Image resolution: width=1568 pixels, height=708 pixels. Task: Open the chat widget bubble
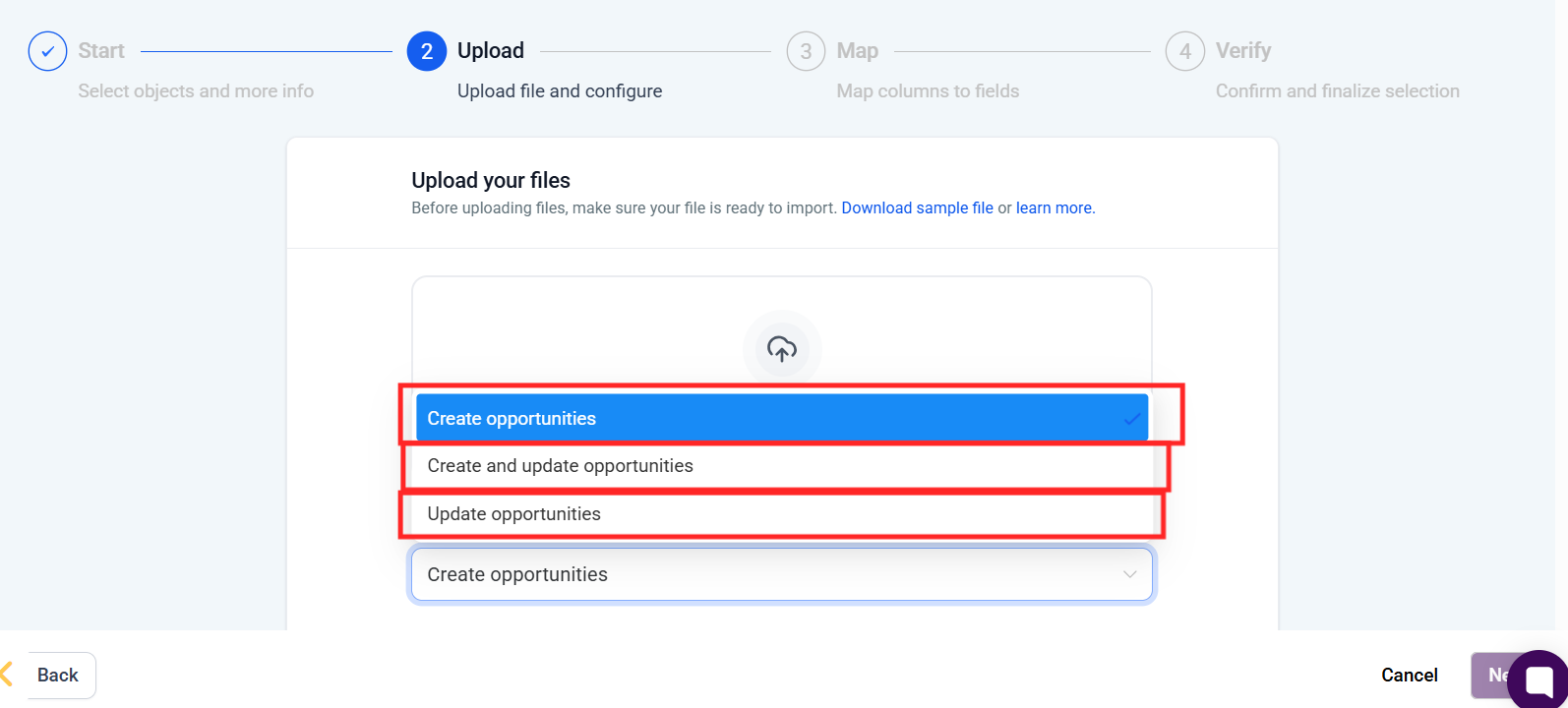[x=1538, y=679]
